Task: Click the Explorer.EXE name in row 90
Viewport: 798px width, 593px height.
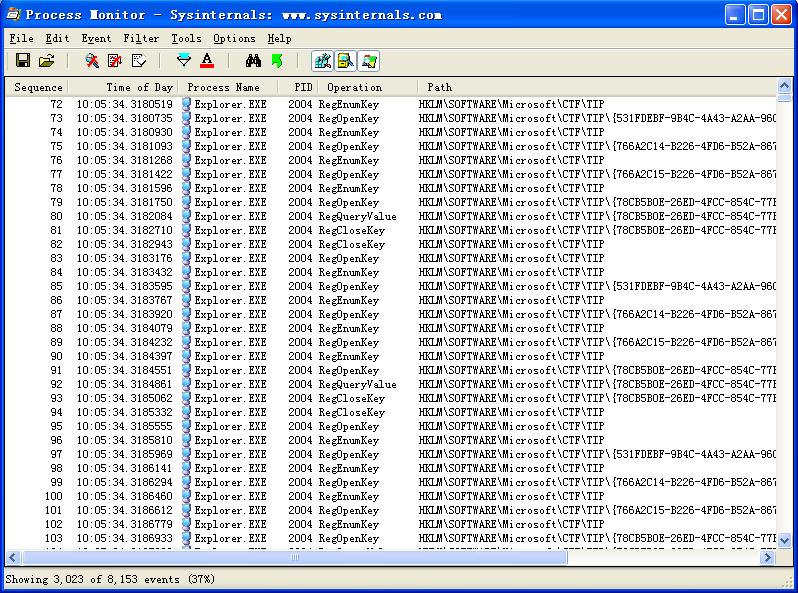Action: point(230,356)
